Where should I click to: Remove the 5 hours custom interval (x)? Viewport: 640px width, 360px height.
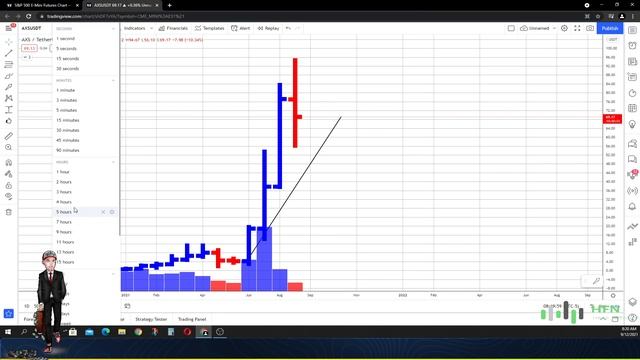pos(103,212)
